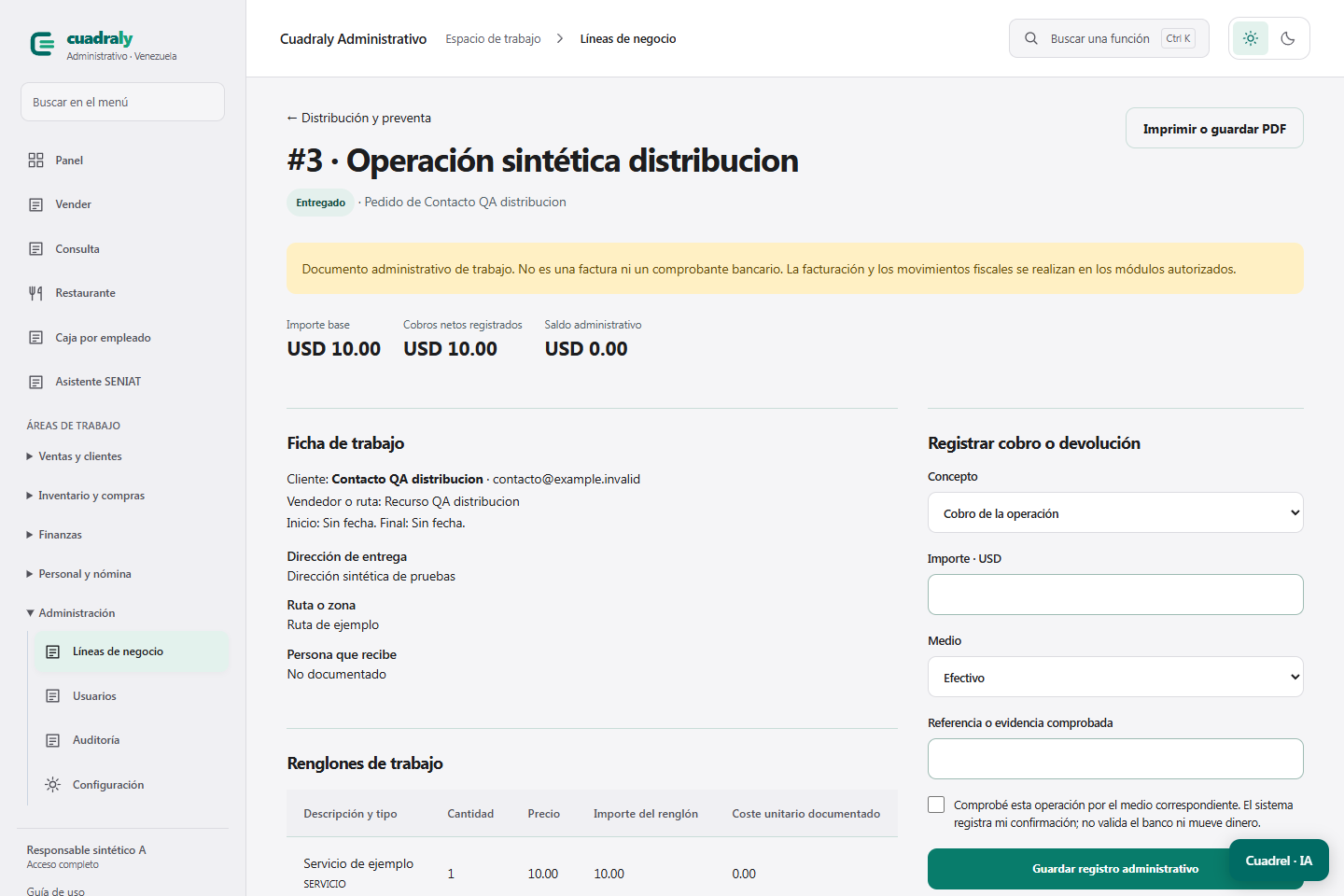The width and height of the screenshot is (1344, 896).
Task: Click the Restaurante fork icon
Action: [x=35, y=293]
